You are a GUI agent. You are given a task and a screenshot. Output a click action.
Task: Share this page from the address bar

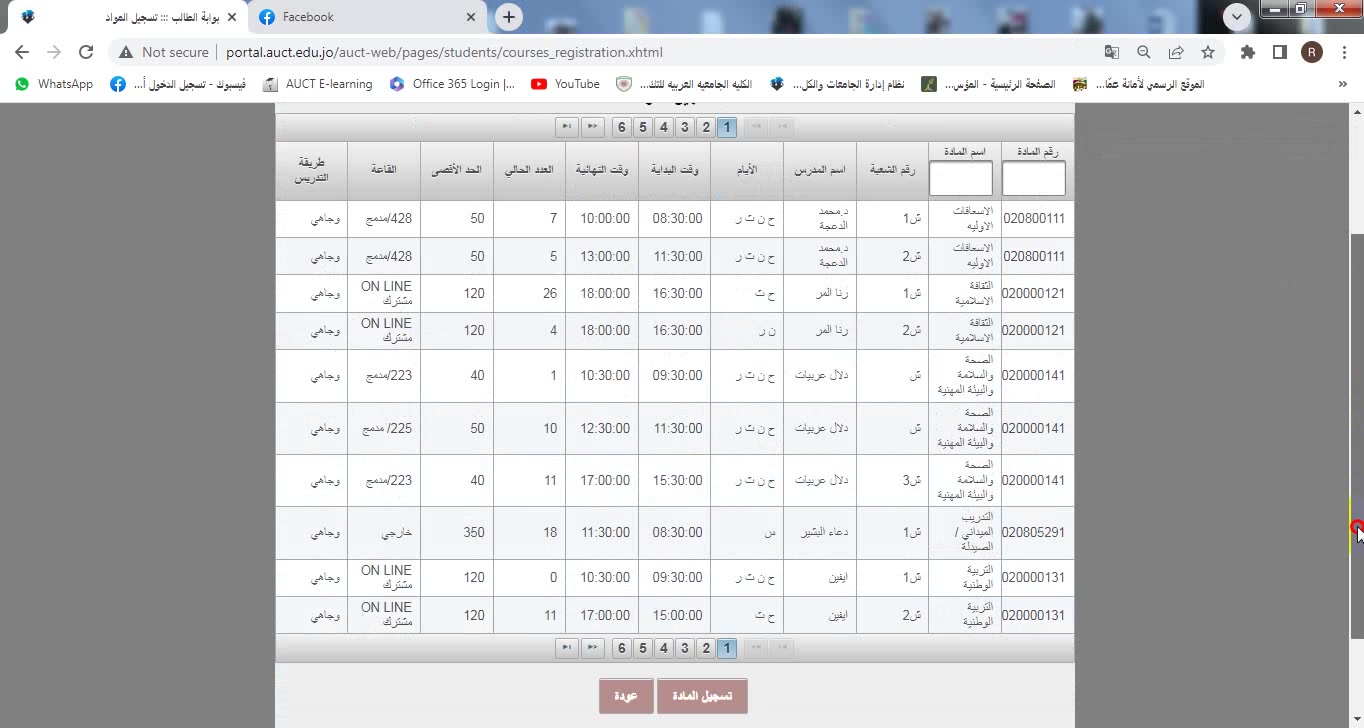[x=1176, y=52]
